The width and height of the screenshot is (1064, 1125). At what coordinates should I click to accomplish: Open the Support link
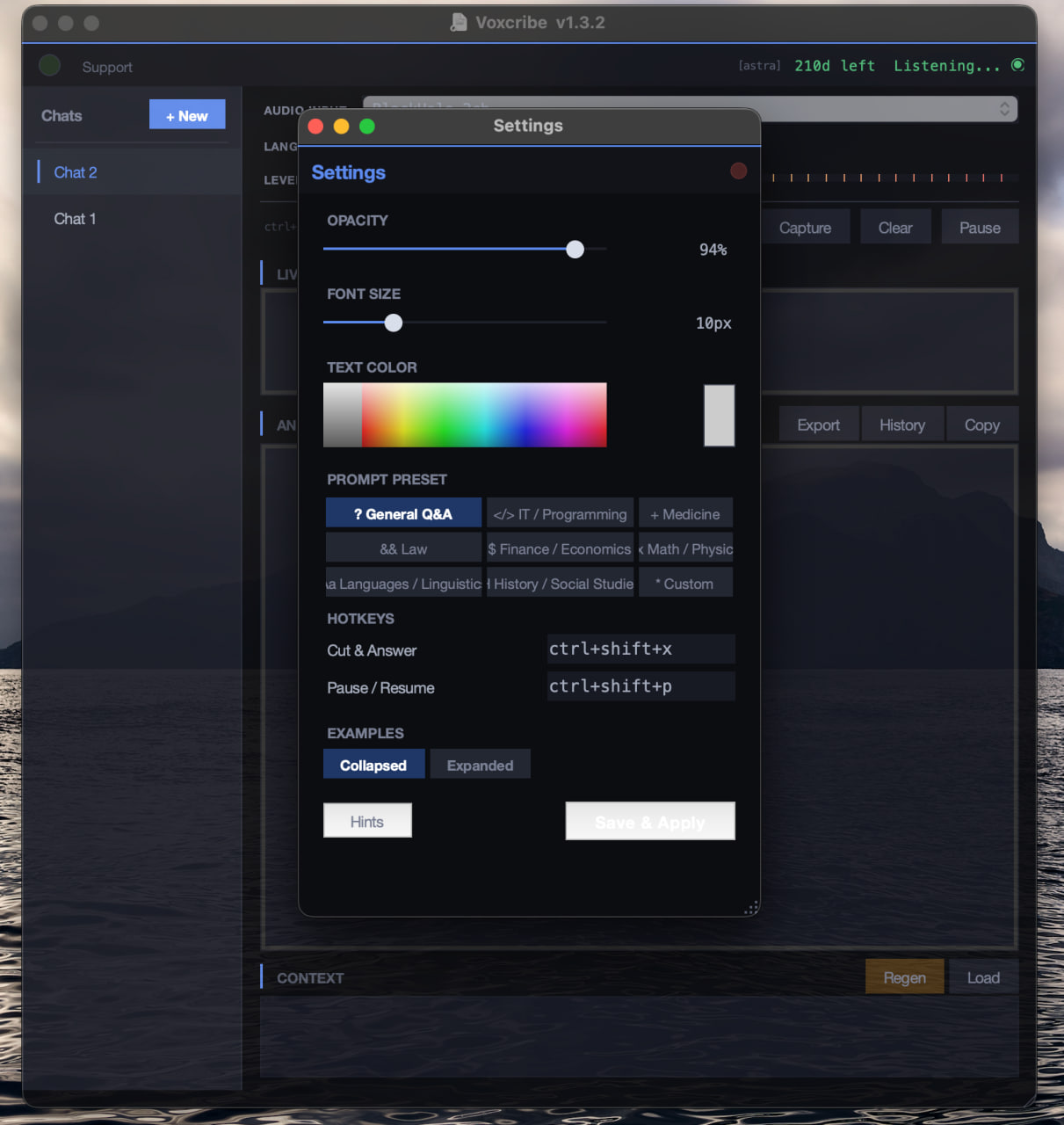click(107, 67)
